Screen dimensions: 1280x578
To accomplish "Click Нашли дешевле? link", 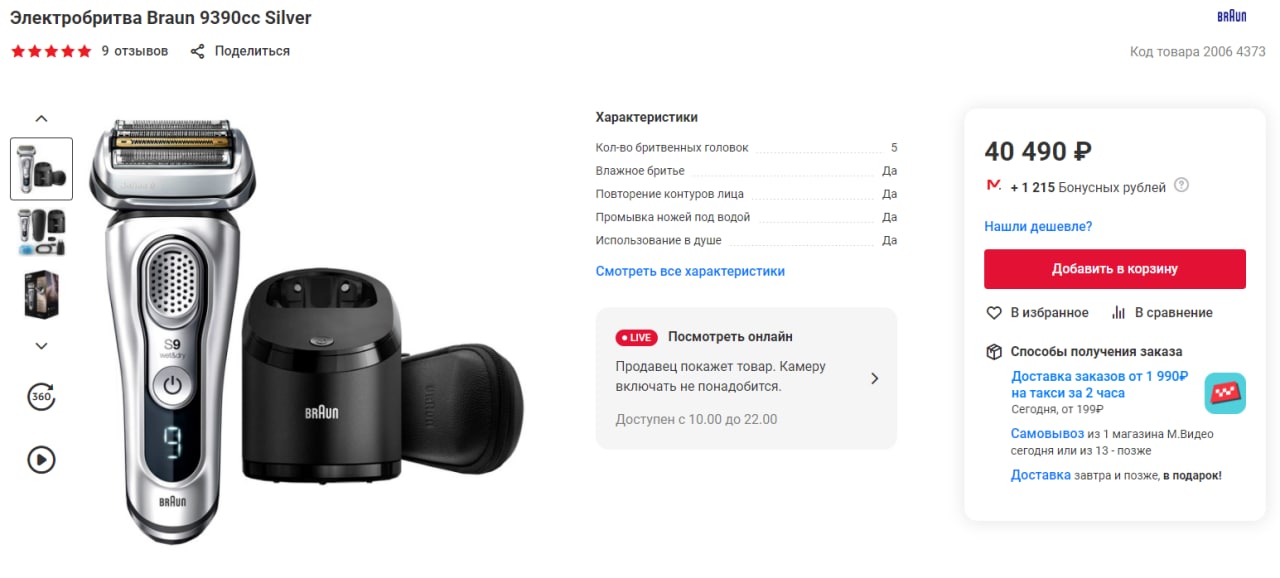I will [1038, 227].
